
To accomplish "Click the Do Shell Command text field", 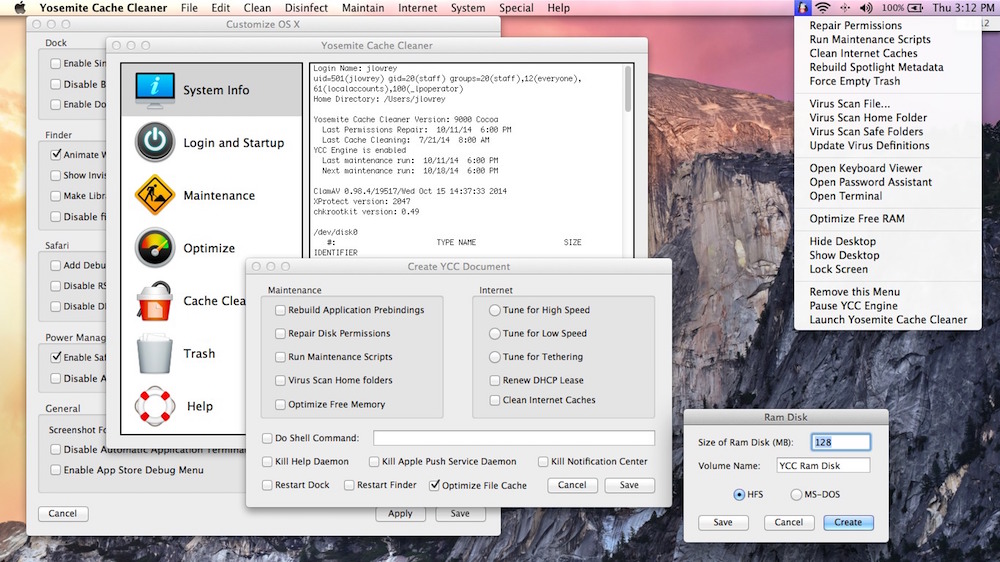I will point(514,438).
